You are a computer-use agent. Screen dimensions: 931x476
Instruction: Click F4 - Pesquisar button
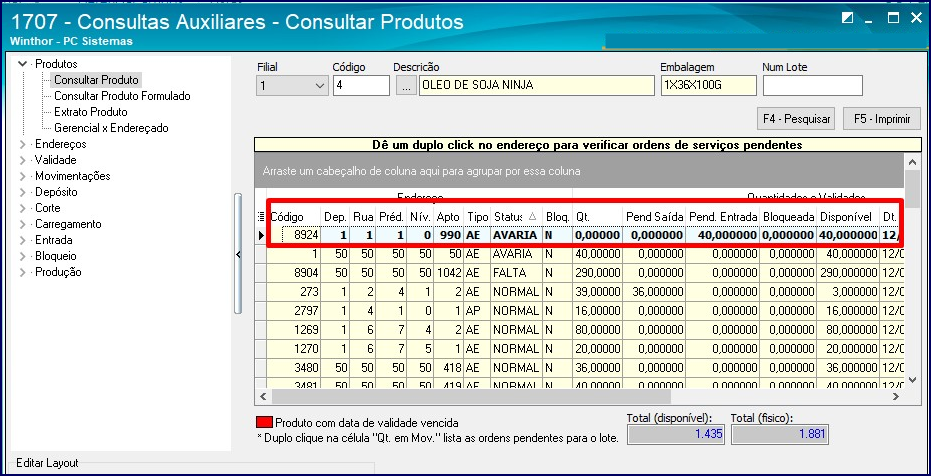796,119
